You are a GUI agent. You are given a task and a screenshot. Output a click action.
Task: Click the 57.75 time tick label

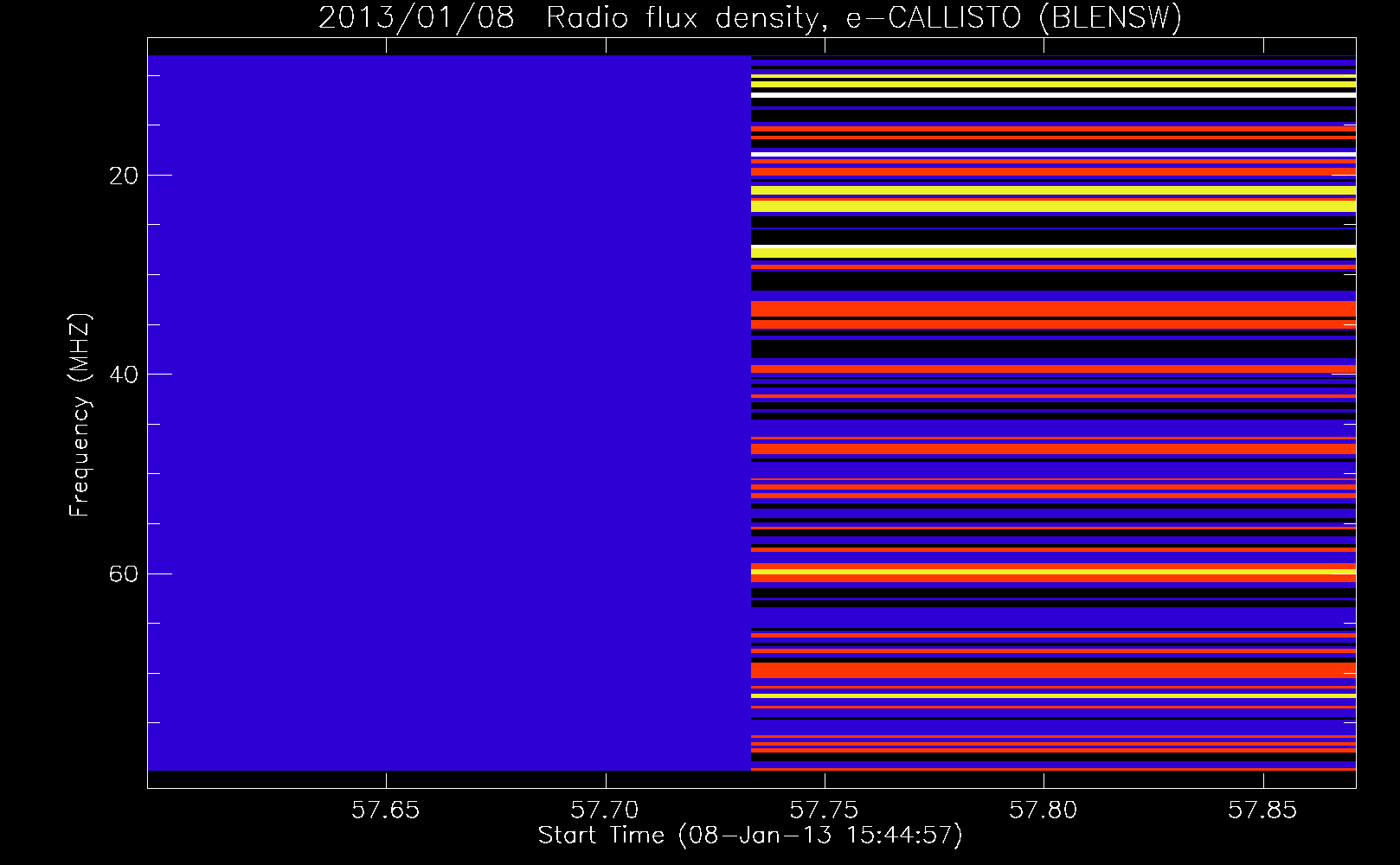[x=825, y=810]
